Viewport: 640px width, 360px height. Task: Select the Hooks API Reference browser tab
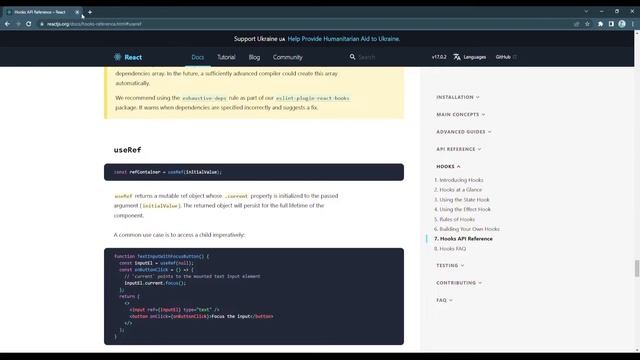pyautogui.click(x=41, y=12)
